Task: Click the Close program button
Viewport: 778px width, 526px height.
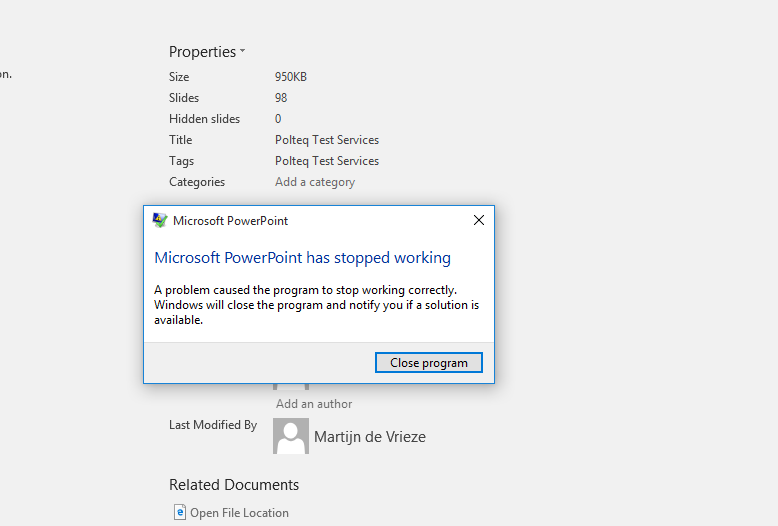Action: [x=429, y=363]
